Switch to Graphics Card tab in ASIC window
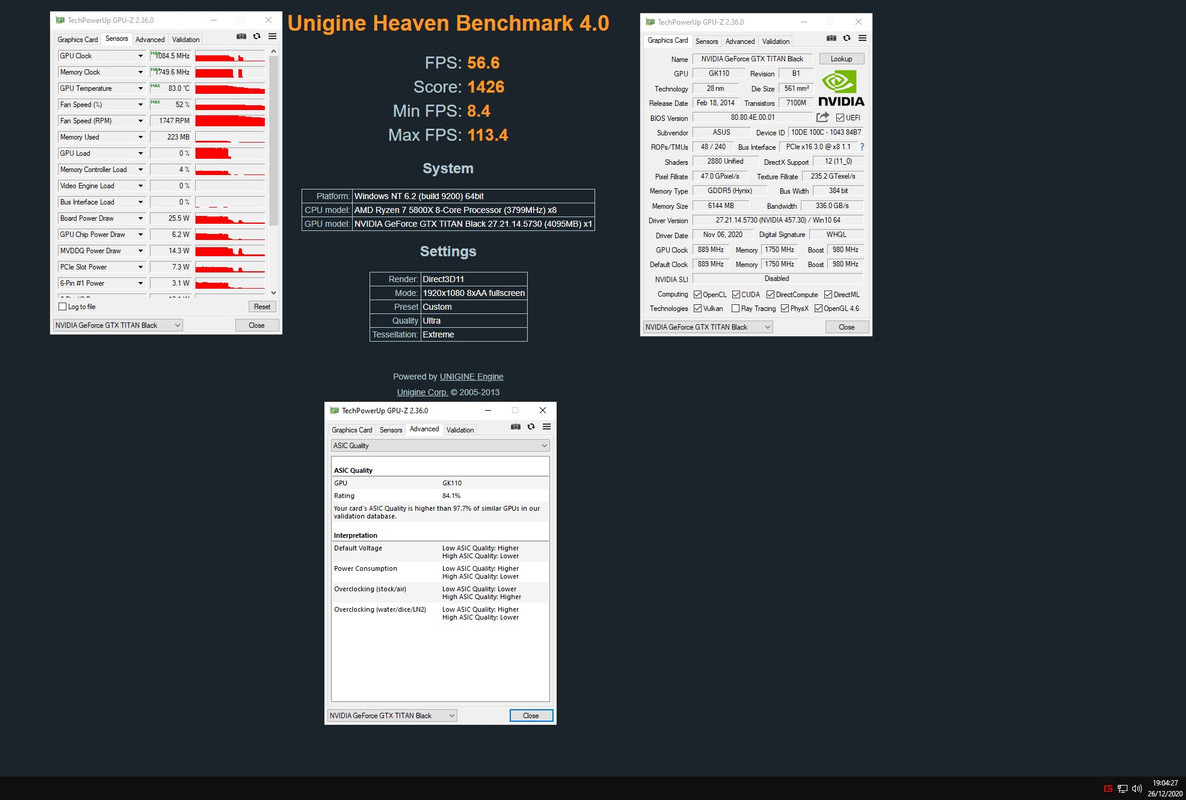1186x800 pixels. coord(352,429)
